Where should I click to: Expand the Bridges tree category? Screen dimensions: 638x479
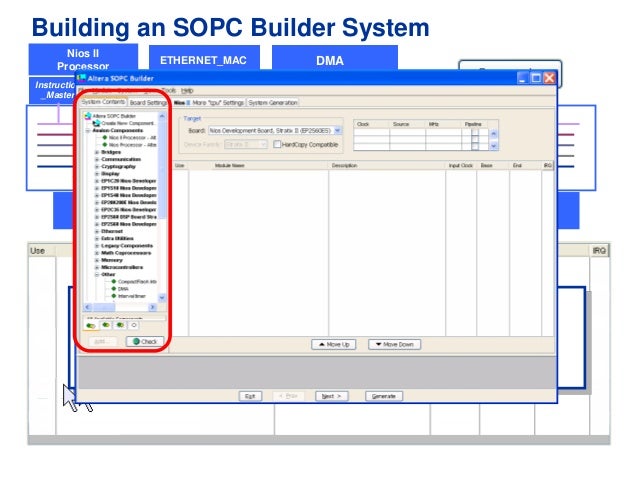(x=97, y=152)
